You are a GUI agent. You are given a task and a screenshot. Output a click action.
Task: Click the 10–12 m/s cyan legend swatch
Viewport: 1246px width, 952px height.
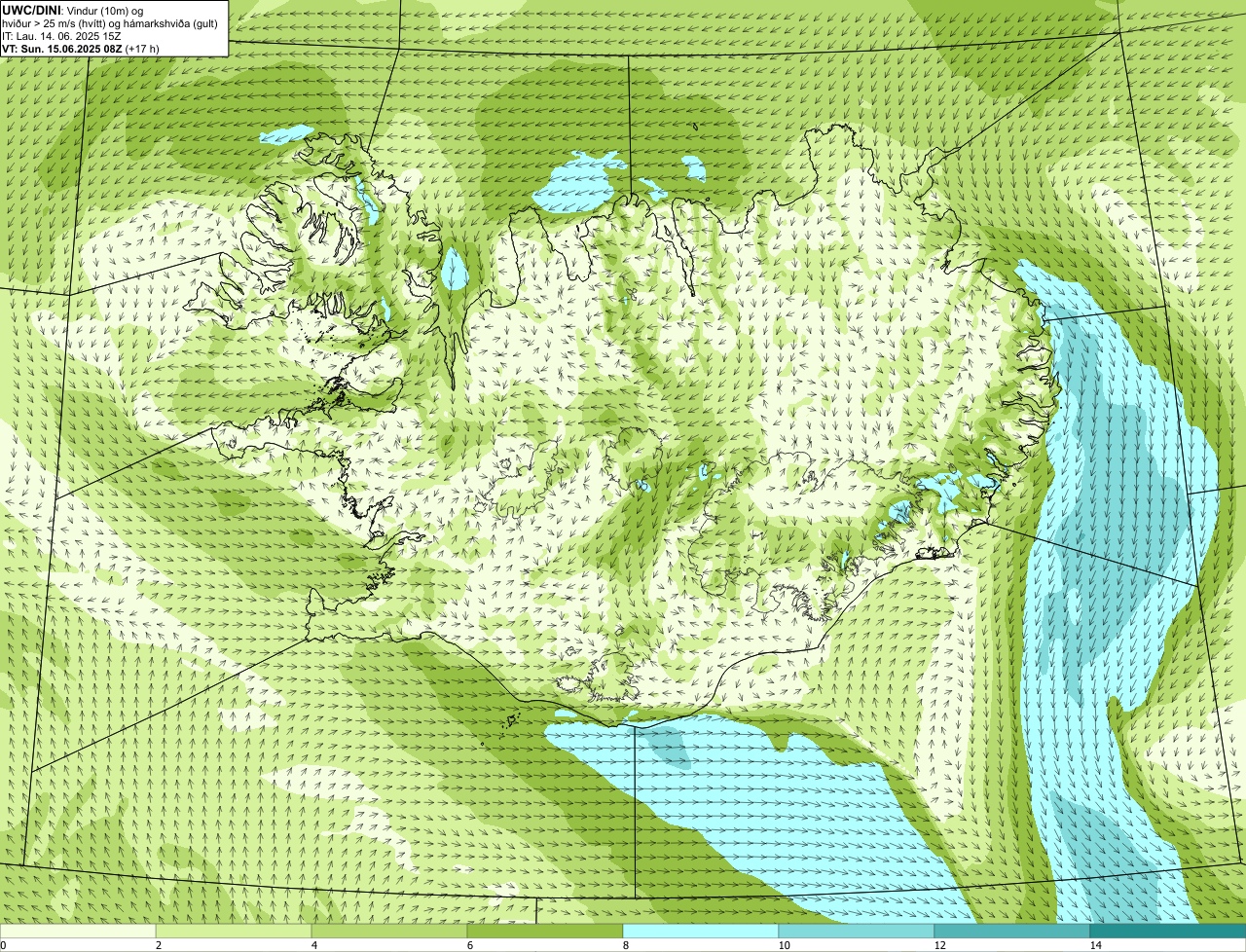click(857, 931)
